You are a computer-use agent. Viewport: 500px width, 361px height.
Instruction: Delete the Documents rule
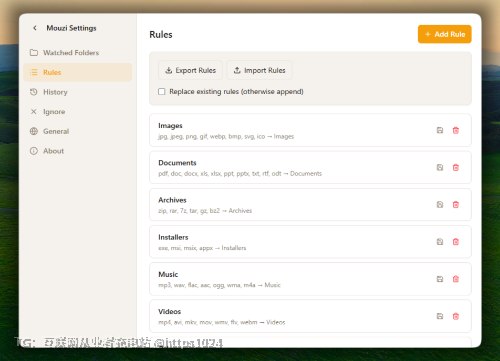(x=456, y=167)
